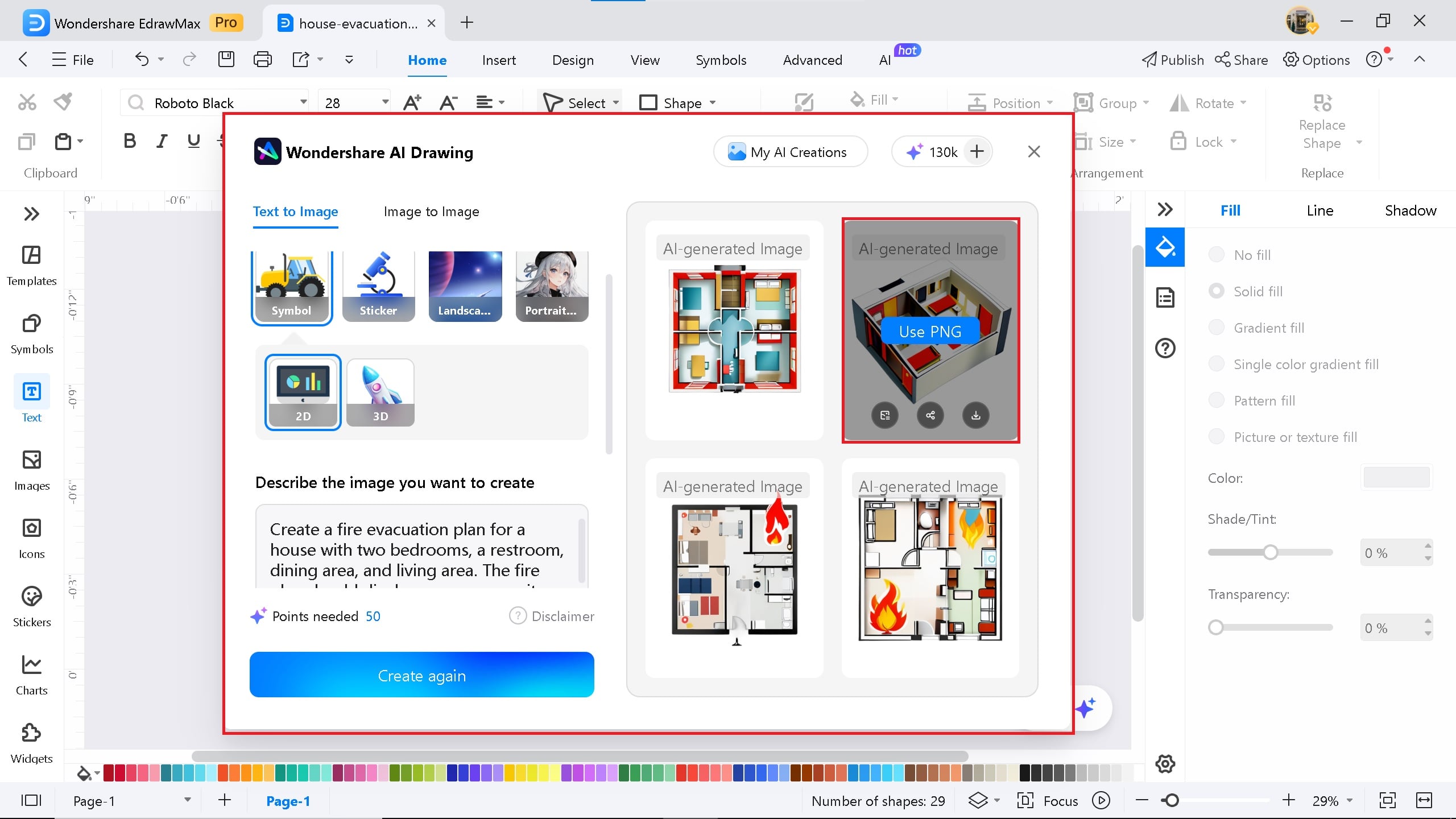1456x819 pixels.
Task: Select the Solid fill radio option
Action: (x=1216, y=291)
